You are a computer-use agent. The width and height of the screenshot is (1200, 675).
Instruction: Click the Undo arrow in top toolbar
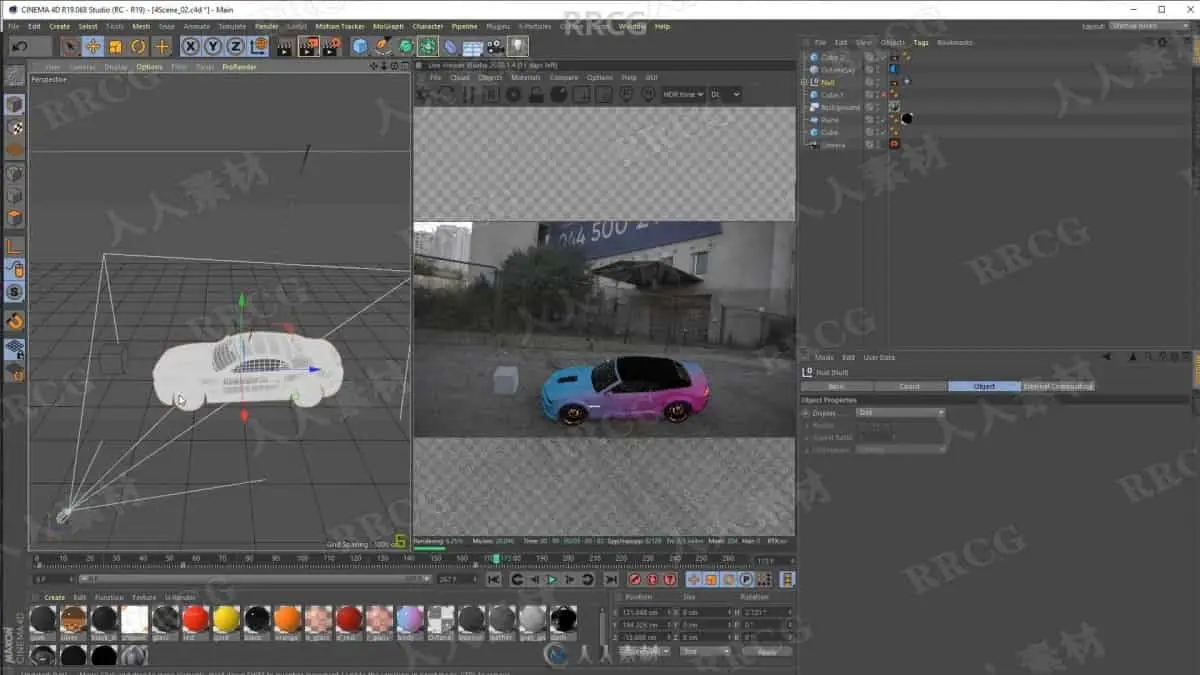[19, 46]
